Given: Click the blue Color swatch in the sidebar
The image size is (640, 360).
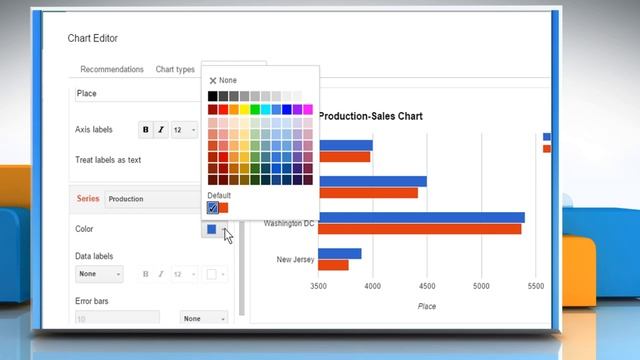Looking at the screenshot, I should (211, 229).
